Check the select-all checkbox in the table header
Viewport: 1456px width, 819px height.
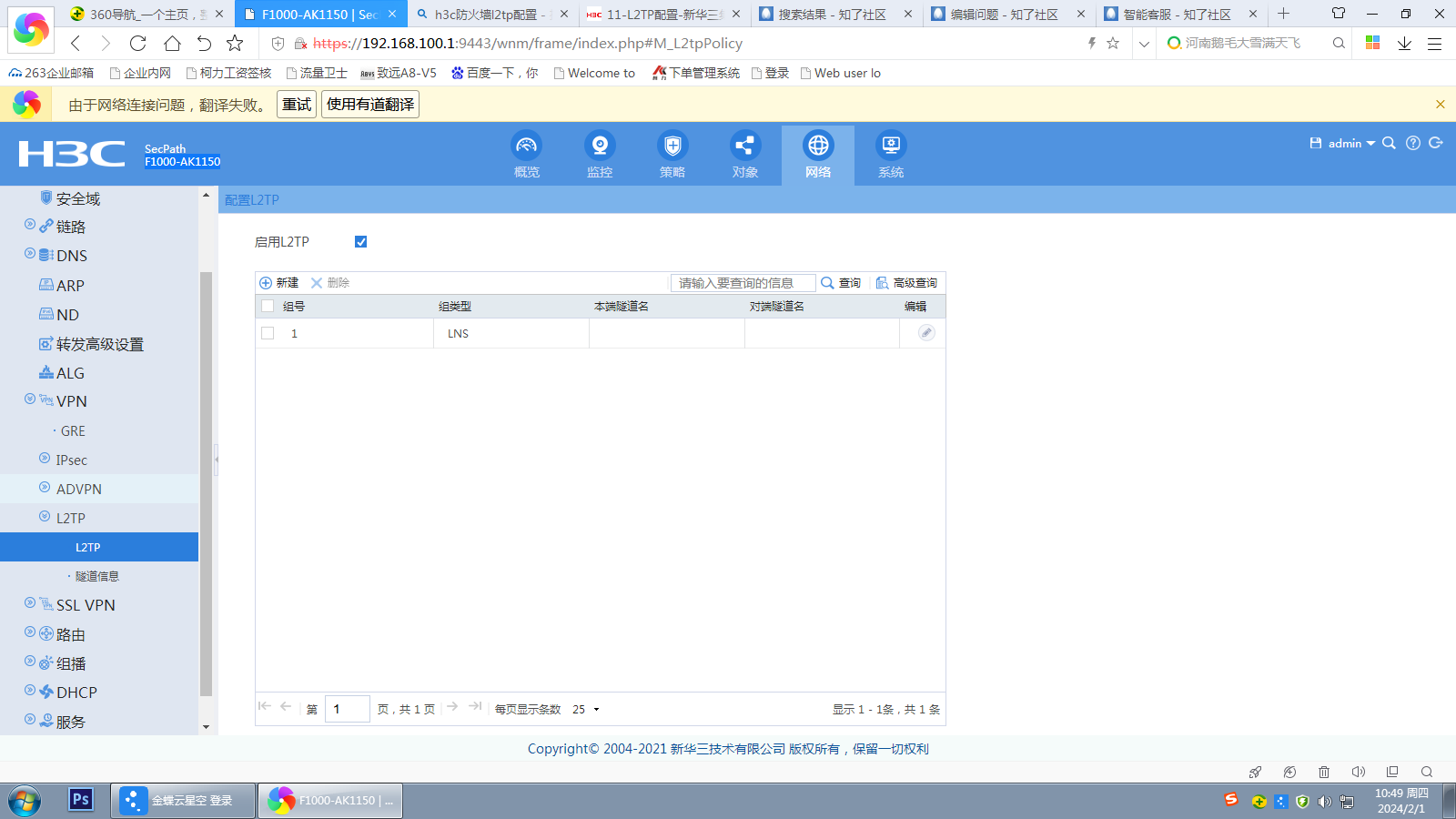(268, 306)
